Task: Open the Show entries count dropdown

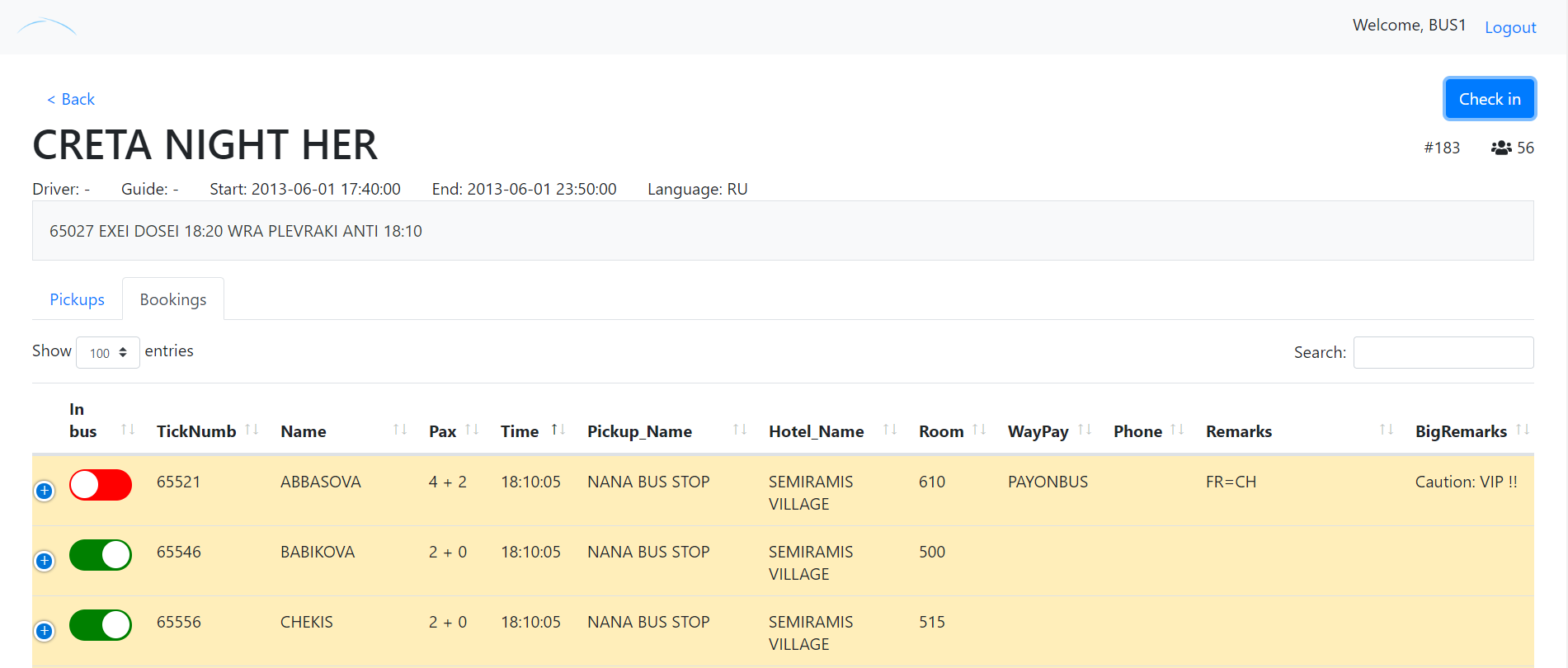Action: [x=108, y=353]
